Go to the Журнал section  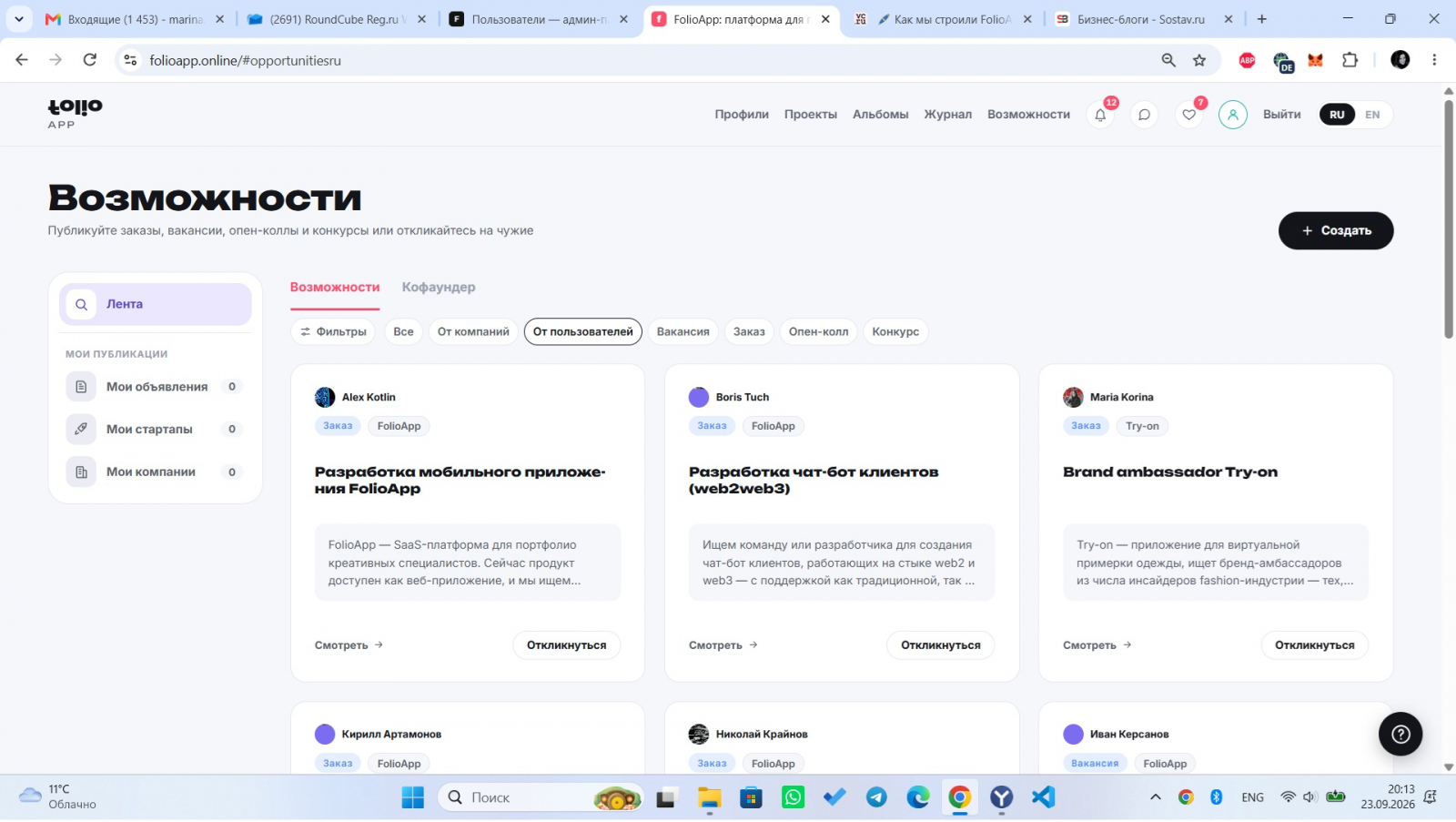[x=948, y=115]
